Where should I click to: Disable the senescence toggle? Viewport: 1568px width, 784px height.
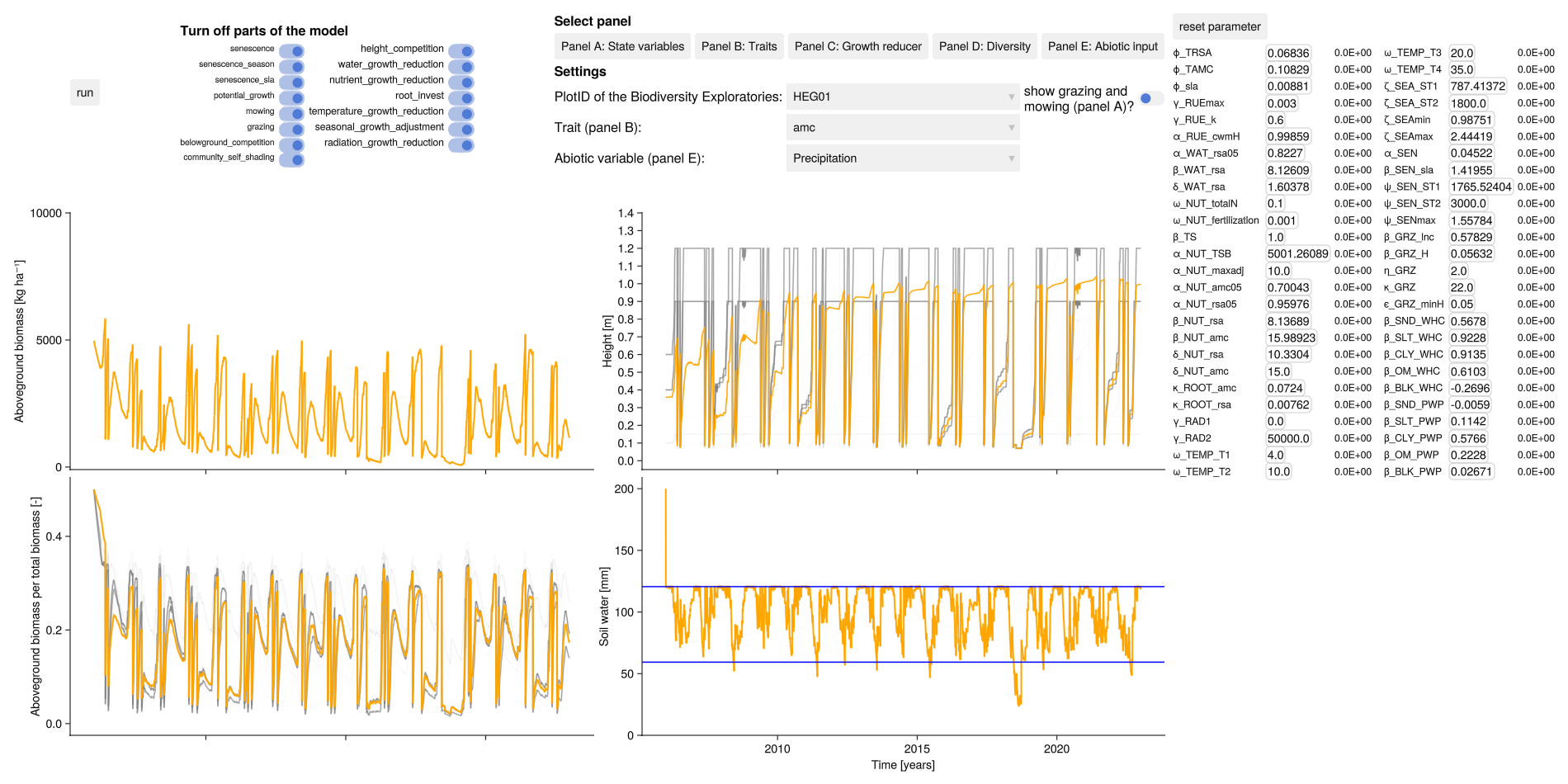pyautogui.click(x=292, y=51)
